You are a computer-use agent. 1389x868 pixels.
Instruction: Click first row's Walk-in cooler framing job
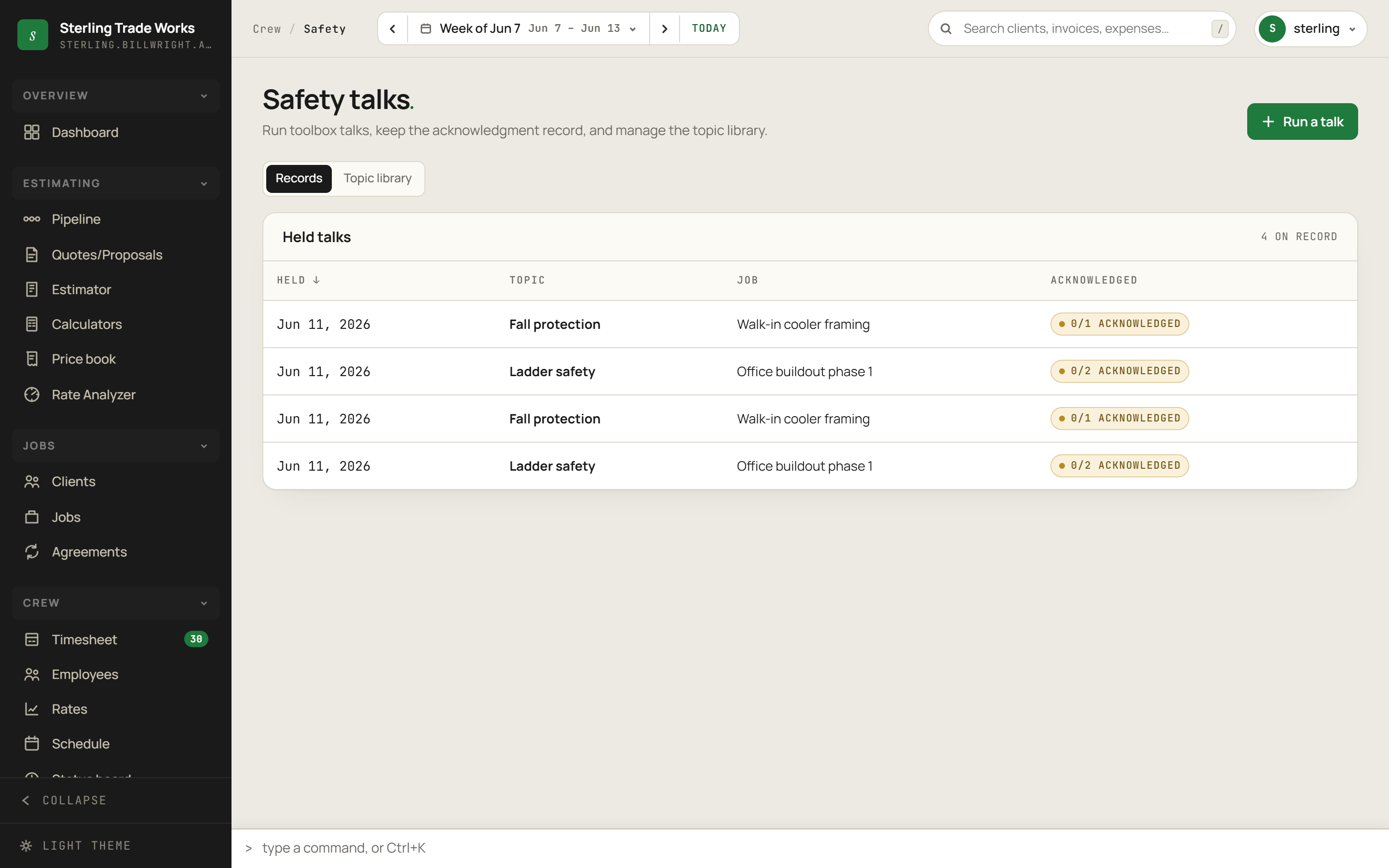click(x=803, y=325)
